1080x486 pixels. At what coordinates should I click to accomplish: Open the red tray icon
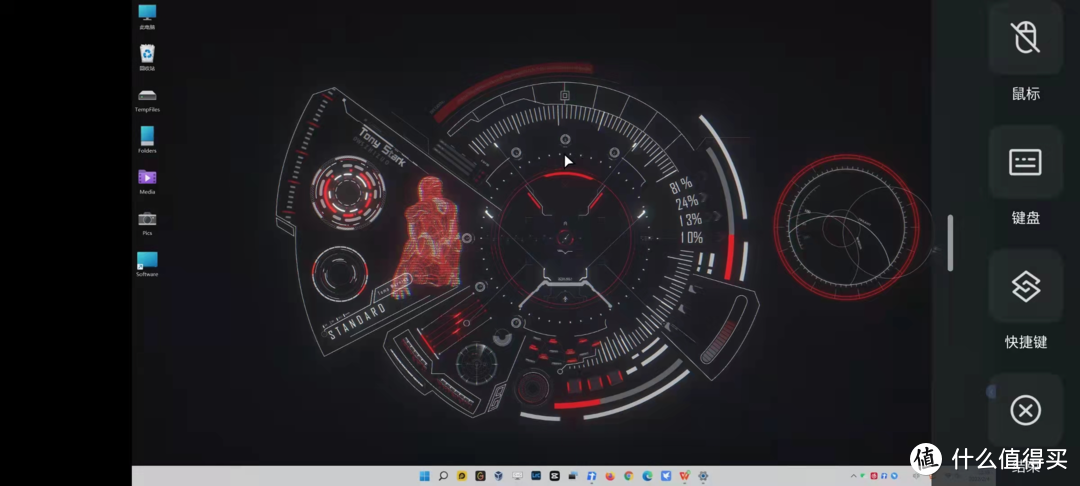click(x=874, y=476)
